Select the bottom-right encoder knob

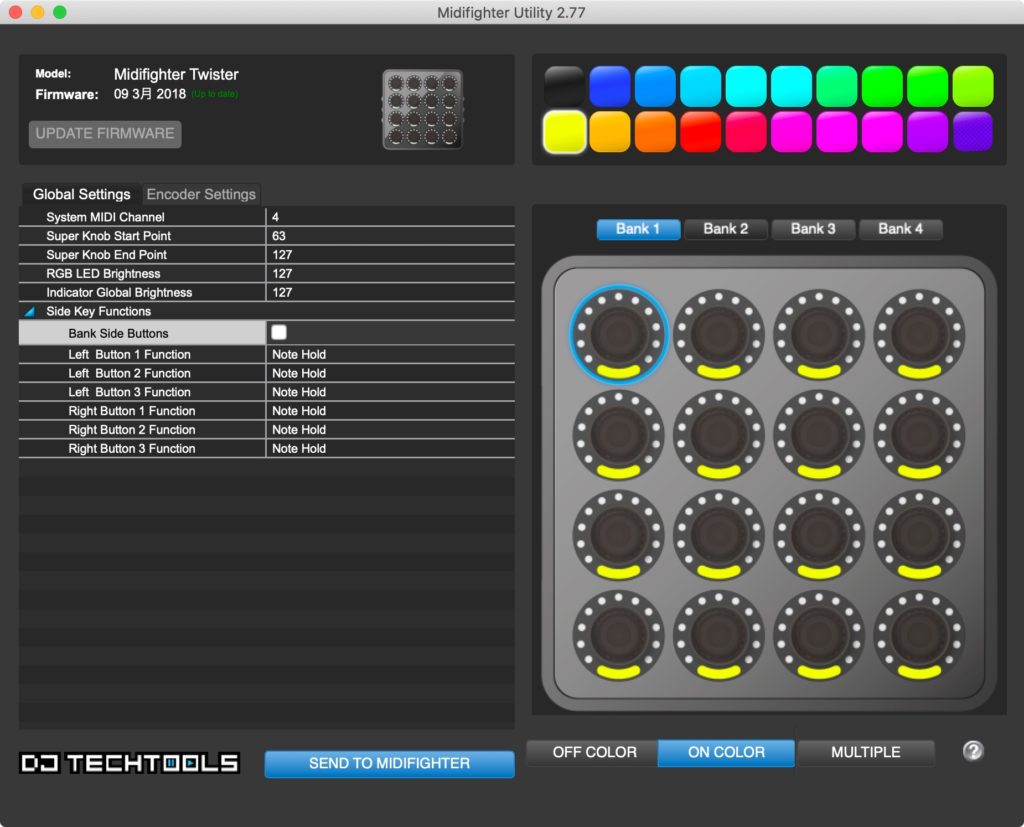pos(919,634)
